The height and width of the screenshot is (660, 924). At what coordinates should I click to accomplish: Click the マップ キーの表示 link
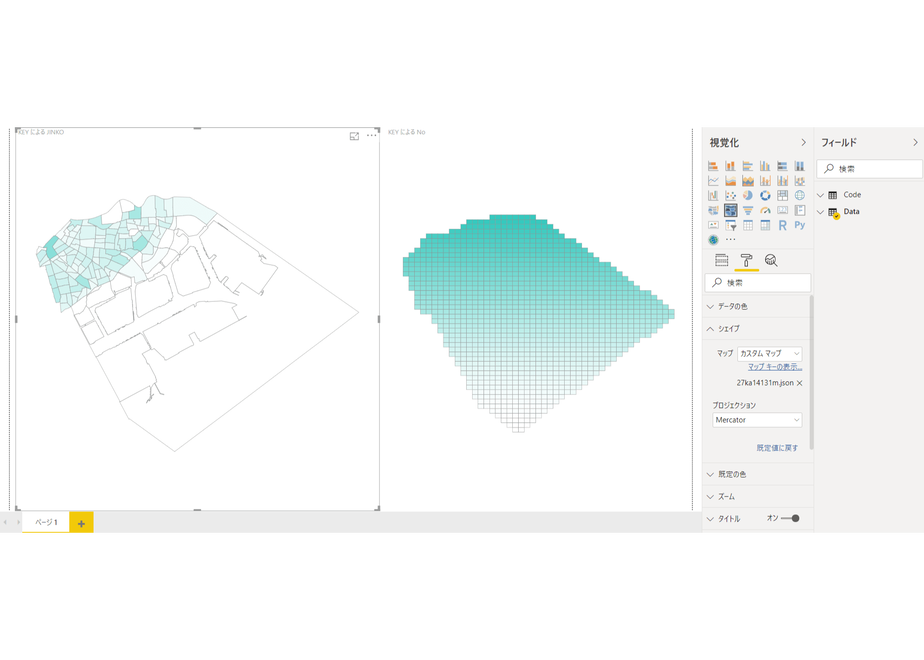click(775, 367)
